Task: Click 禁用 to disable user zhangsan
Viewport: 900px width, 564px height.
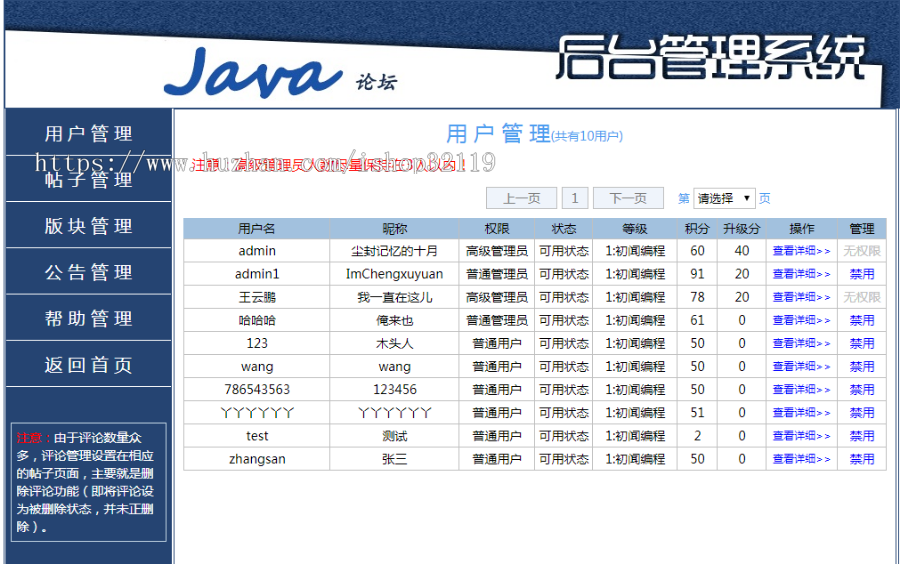Action: click(x=862, y=459)
